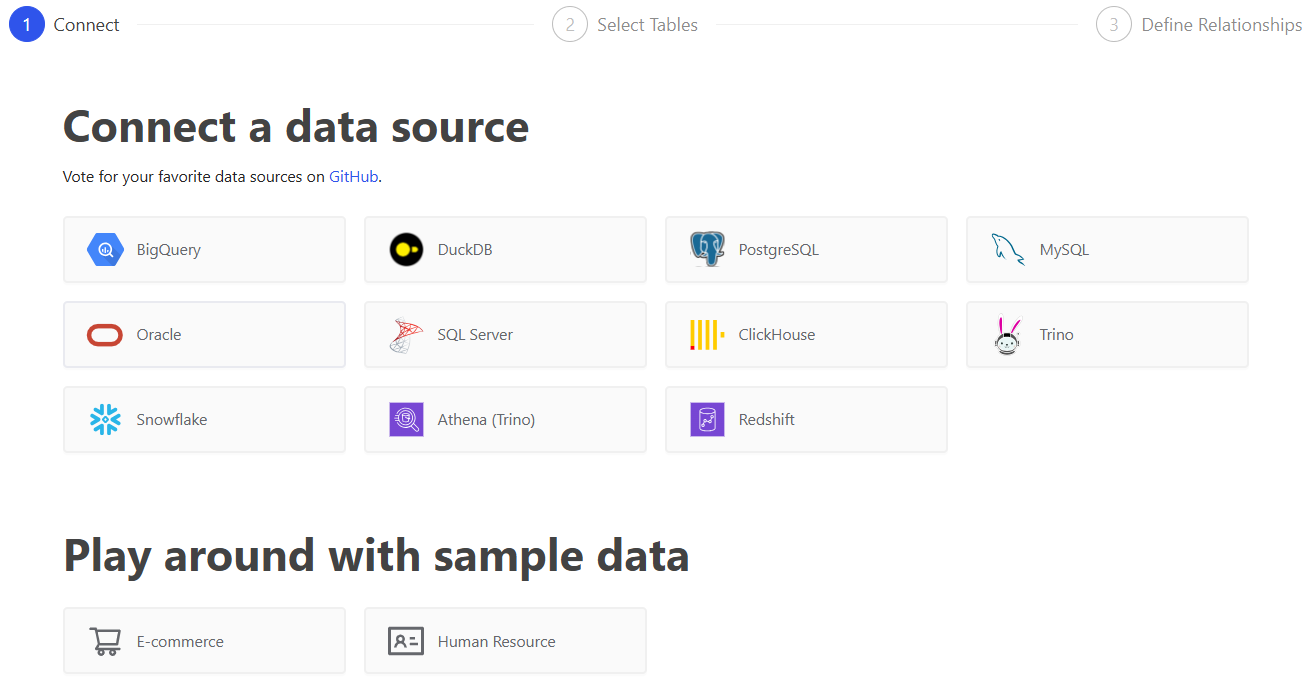The width and height of the screenshot is (1305, 686).
Task: Click the E-commerce shopping cart icon
Action: coord(105,642)
